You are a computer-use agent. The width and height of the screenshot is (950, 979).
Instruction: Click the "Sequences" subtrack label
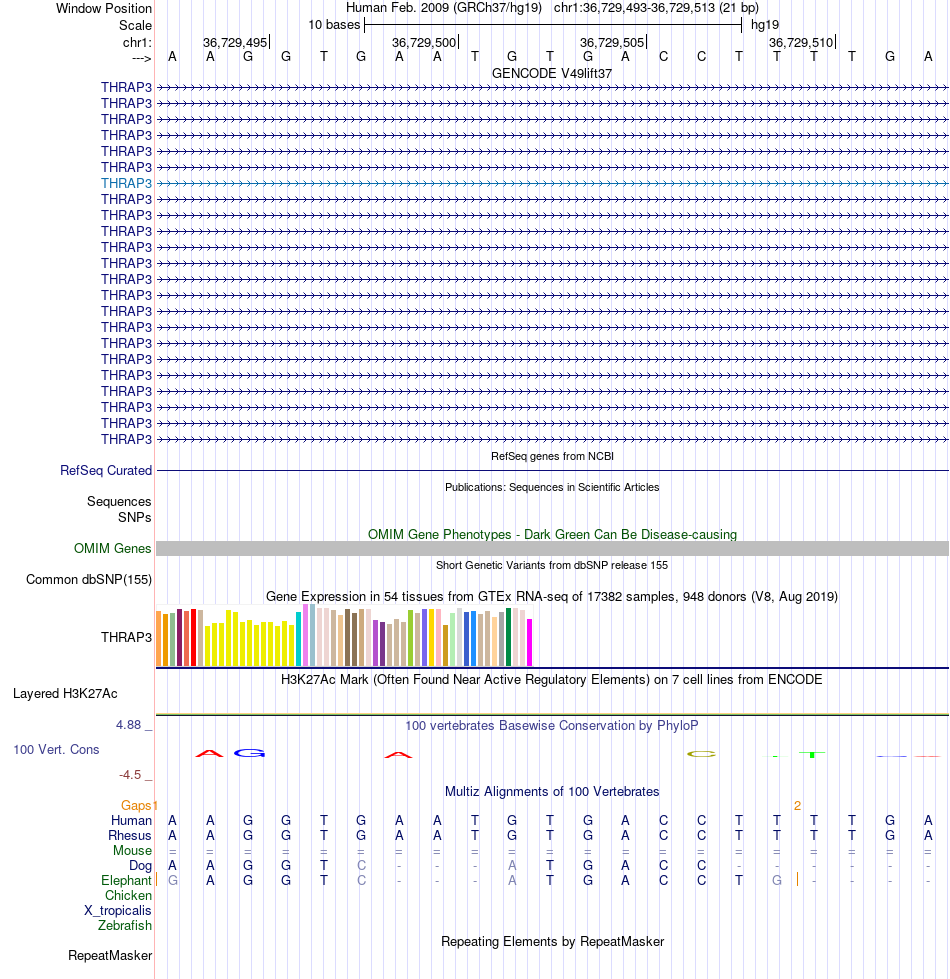tap(119, 502)
